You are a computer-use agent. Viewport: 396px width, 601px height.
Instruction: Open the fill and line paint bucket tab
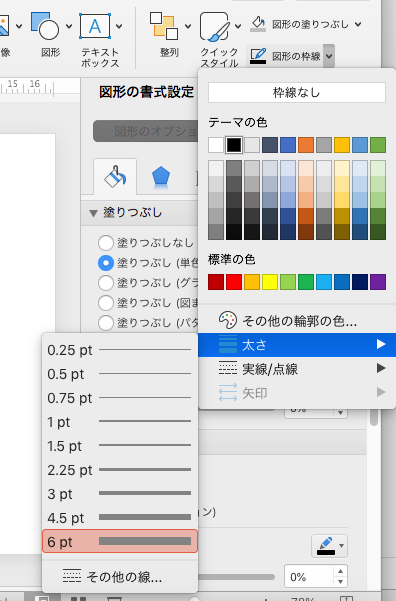pos(115,177)
